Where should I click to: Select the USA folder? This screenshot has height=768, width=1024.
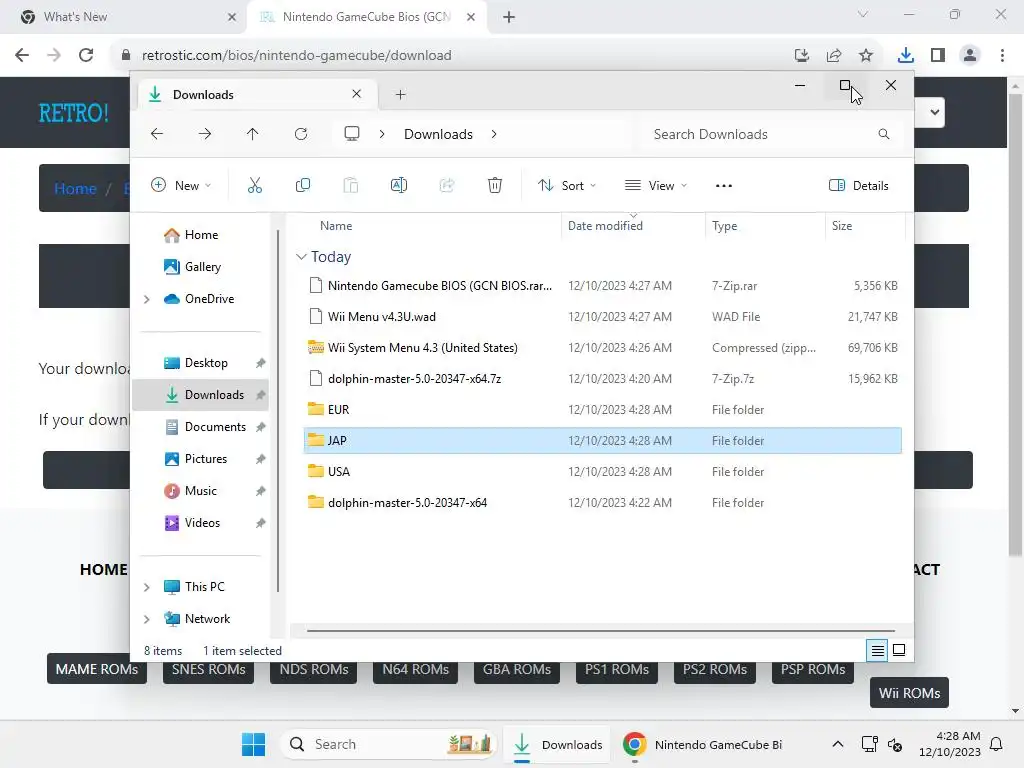[602, 472]
